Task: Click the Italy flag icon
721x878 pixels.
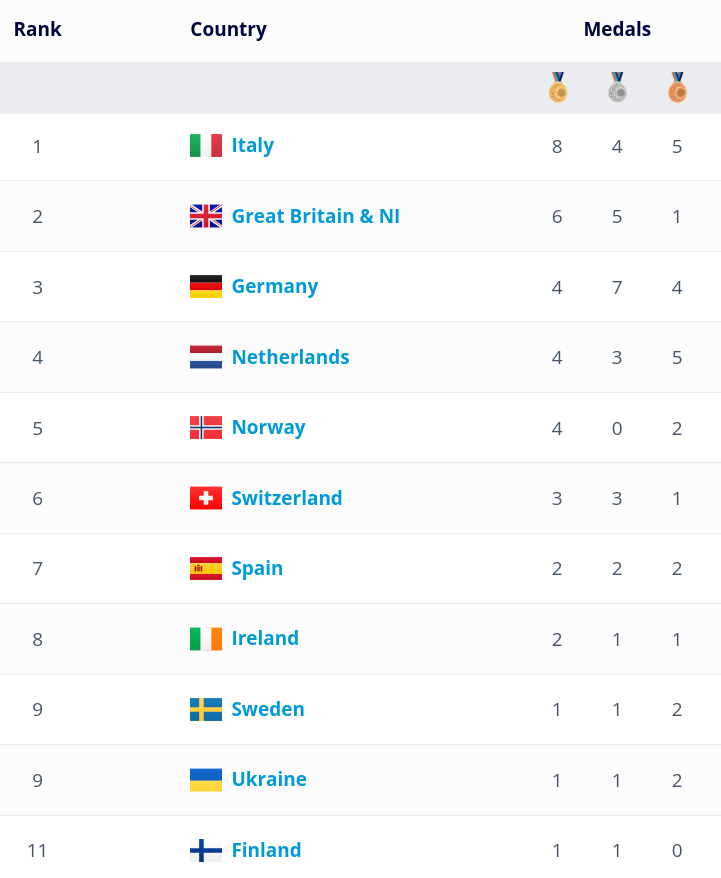Action: coord(206,146)
